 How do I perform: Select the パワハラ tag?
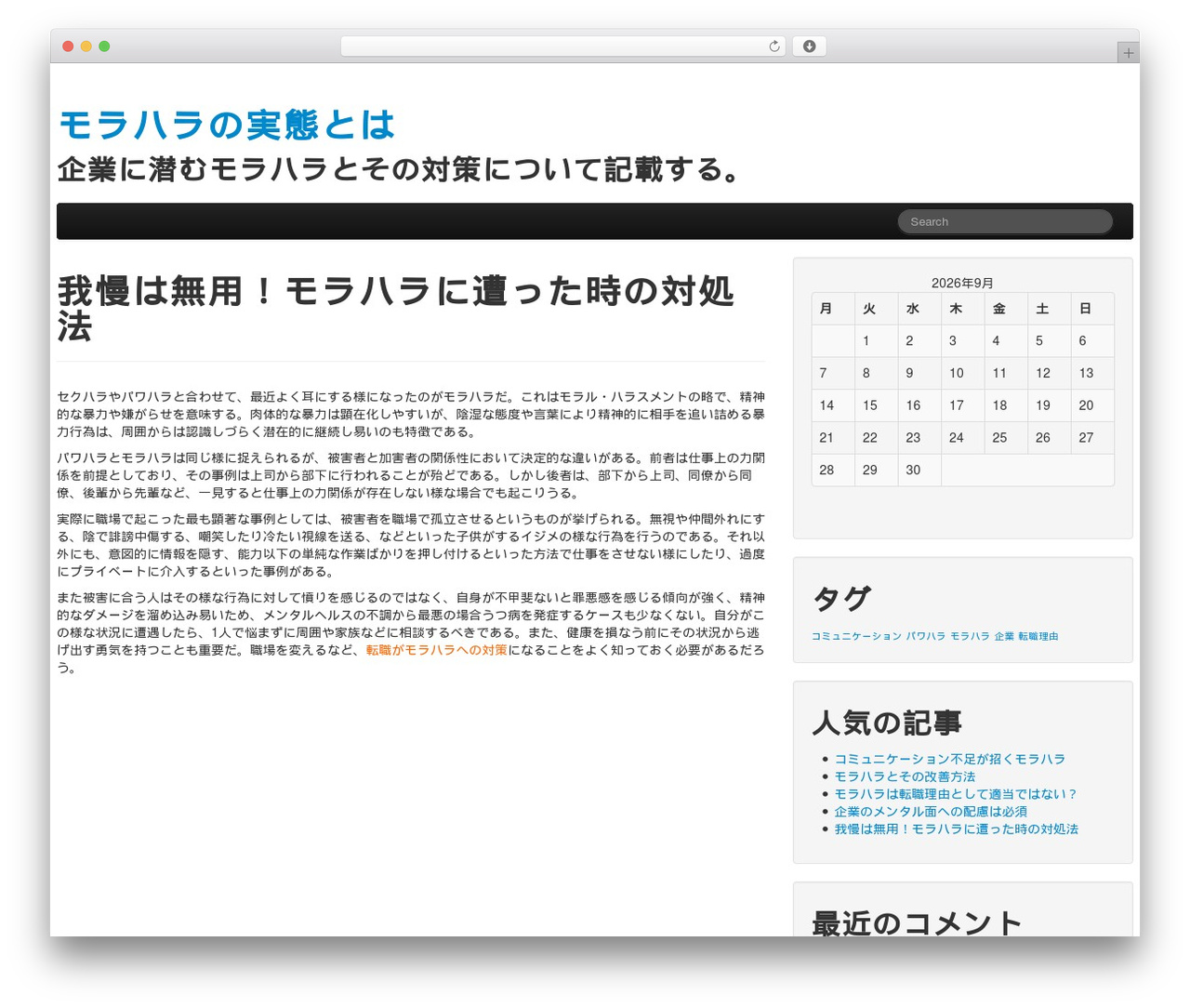pos(926,636)
